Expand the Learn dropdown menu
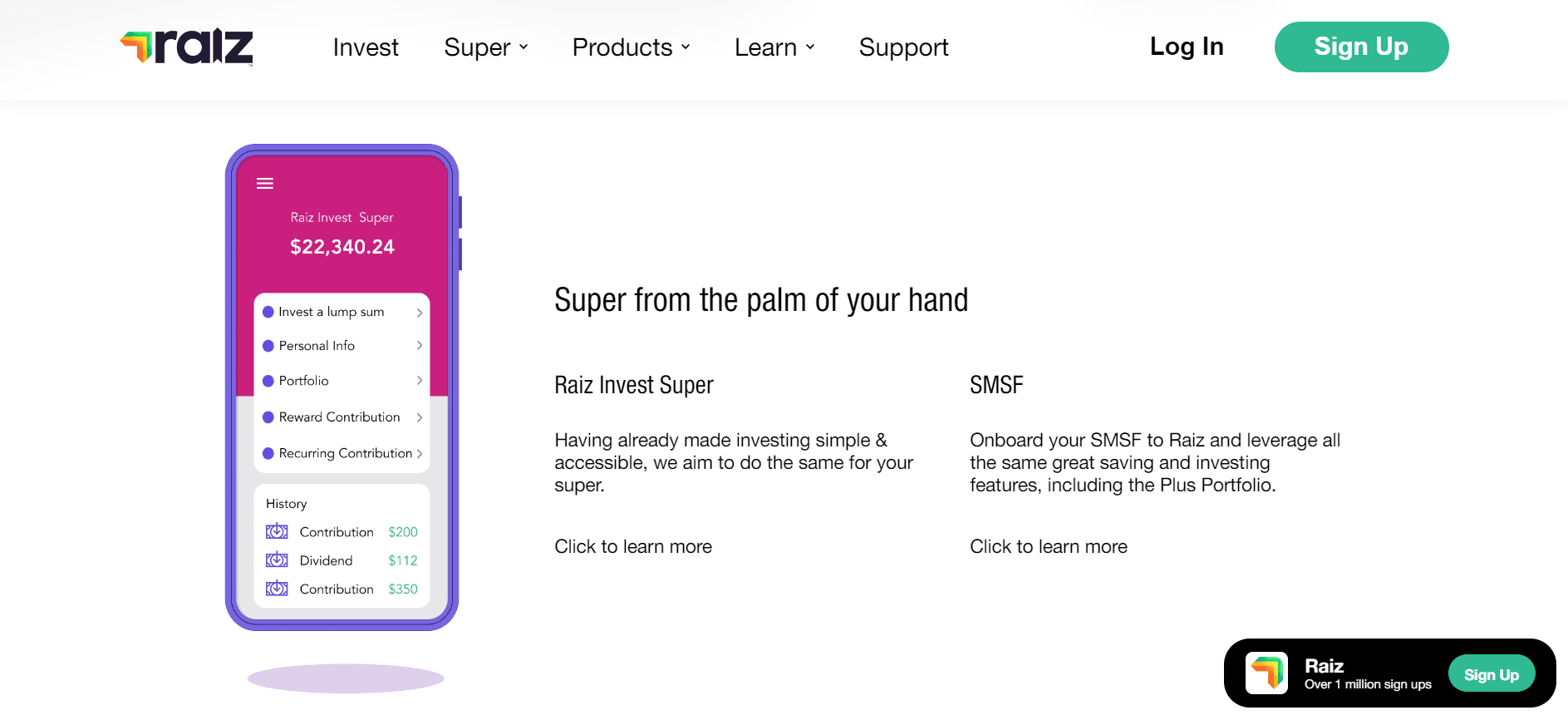 pos(774,47)
